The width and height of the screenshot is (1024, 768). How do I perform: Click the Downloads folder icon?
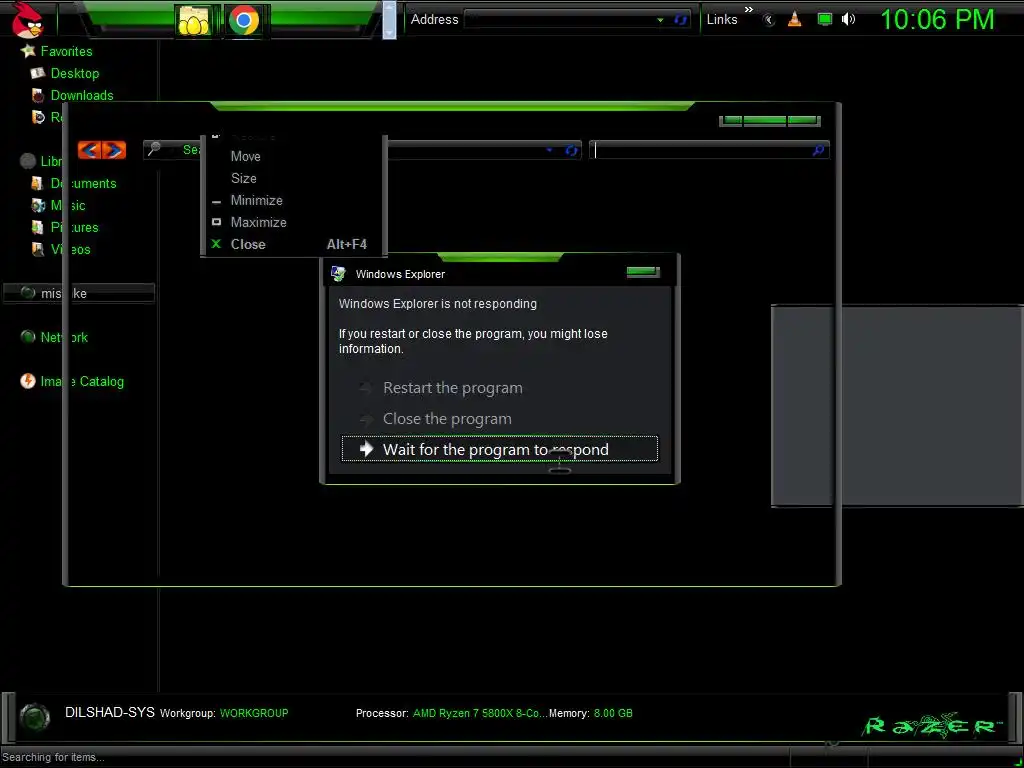tap(38, 95)
